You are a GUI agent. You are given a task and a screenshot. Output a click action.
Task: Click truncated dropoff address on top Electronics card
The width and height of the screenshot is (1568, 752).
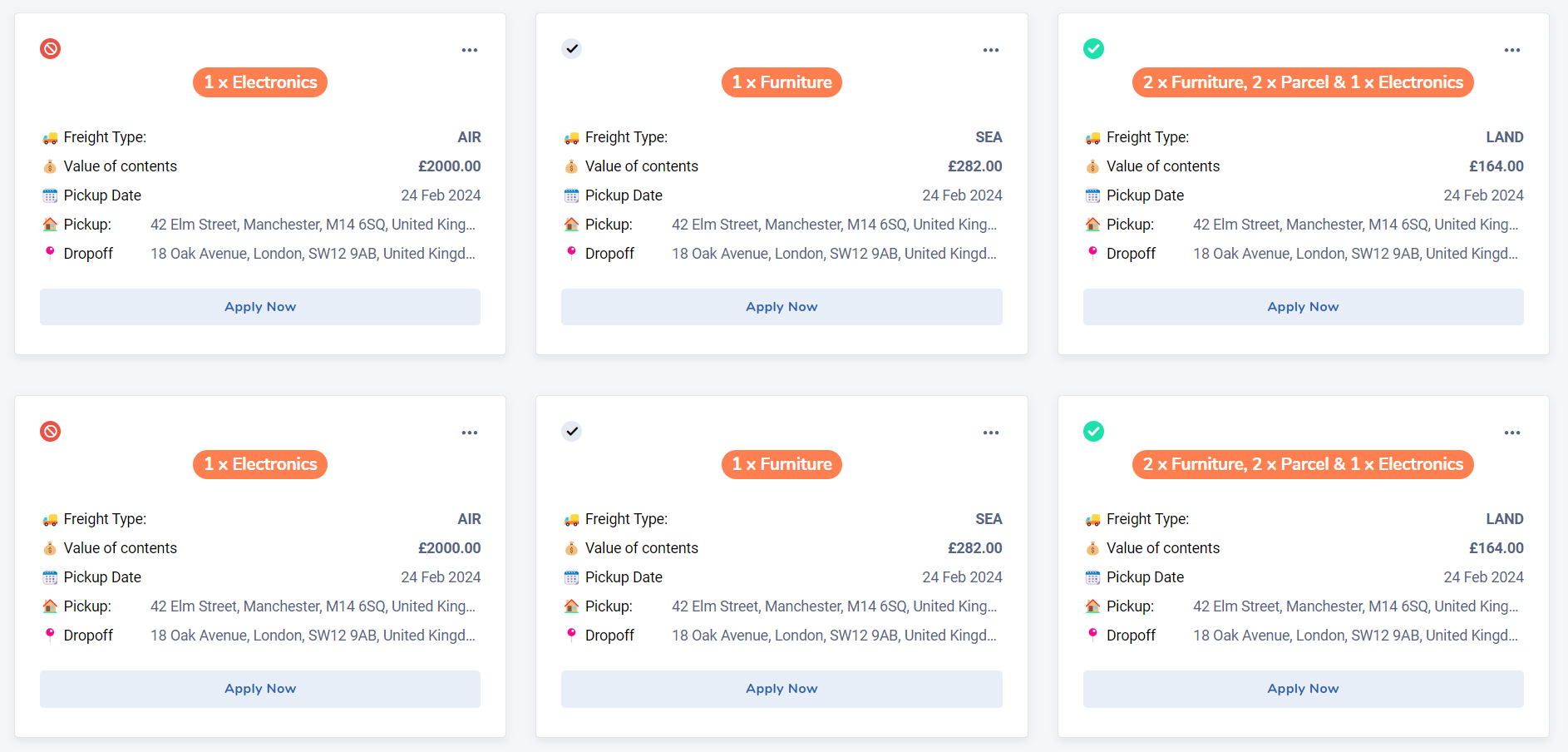tap(313, 254)
